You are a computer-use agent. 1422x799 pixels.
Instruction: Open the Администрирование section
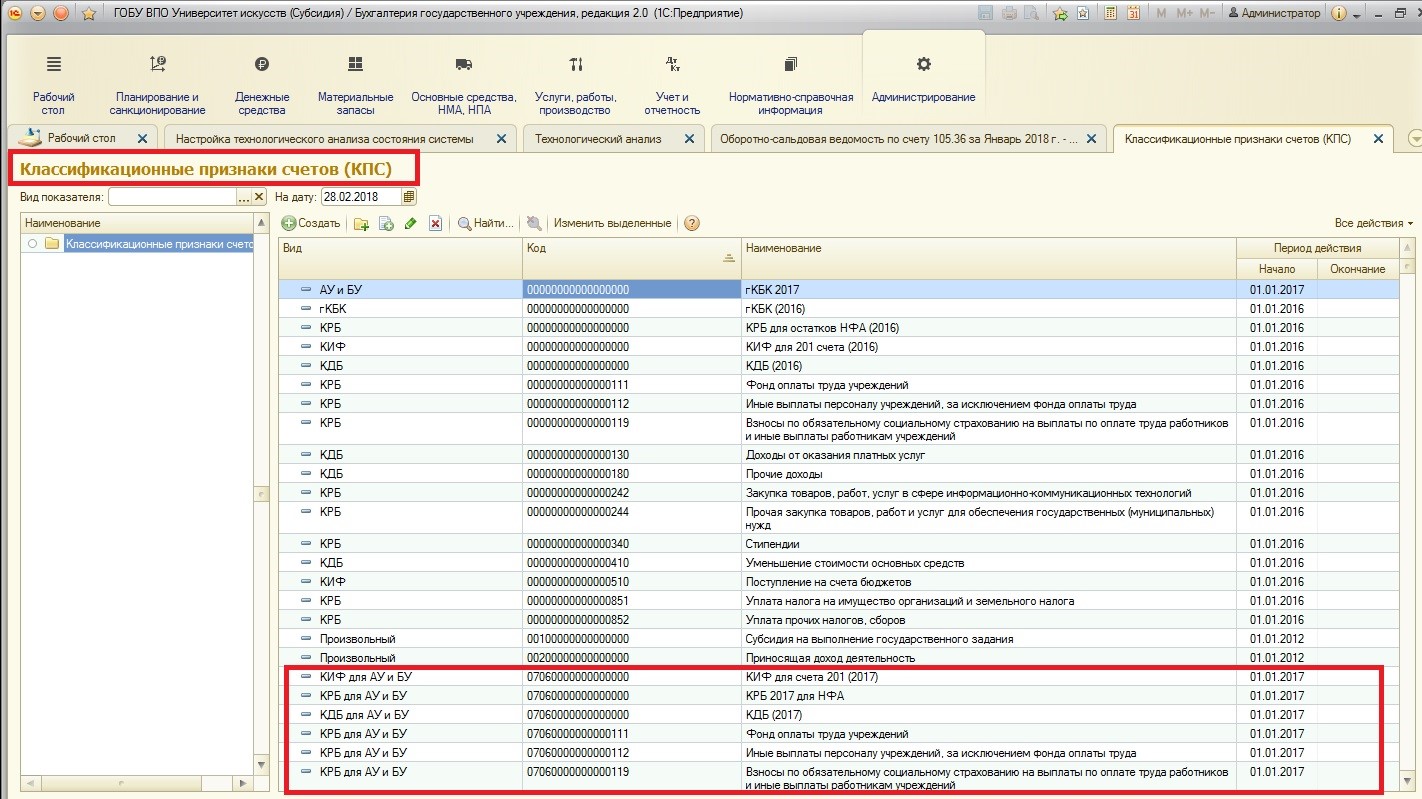pos(923,80)
